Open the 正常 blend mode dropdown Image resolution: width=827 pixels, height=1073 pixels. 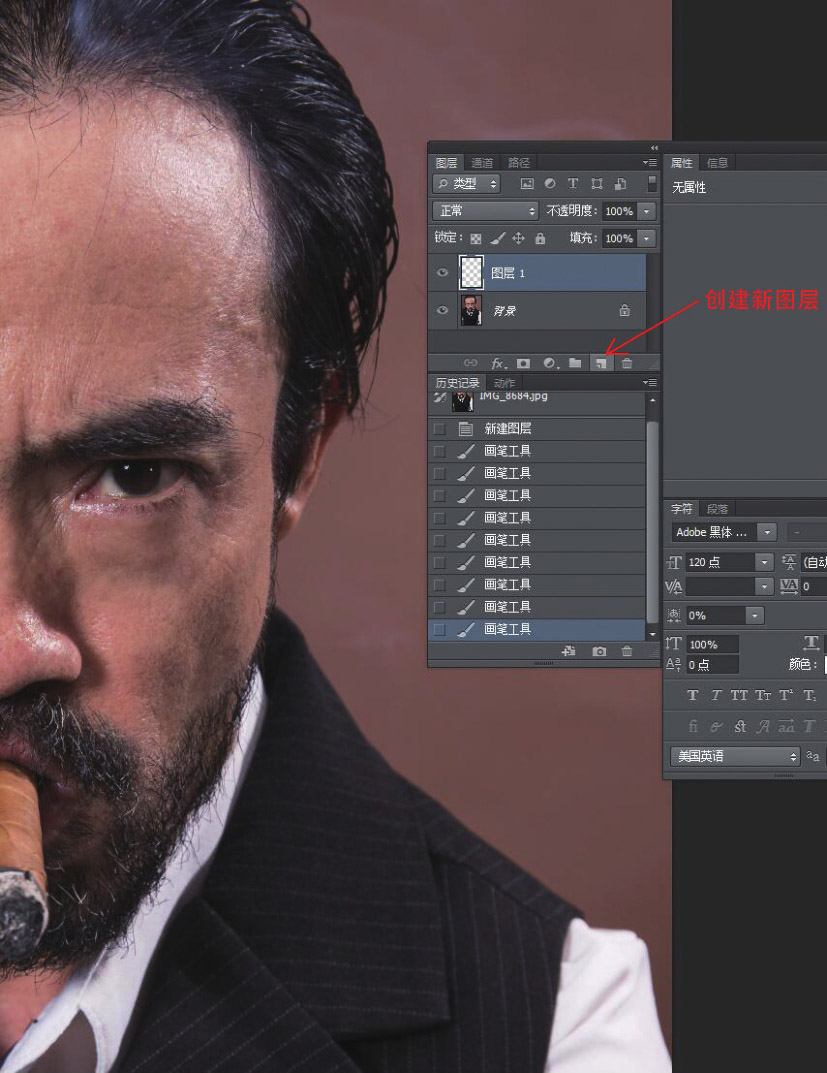486,211
